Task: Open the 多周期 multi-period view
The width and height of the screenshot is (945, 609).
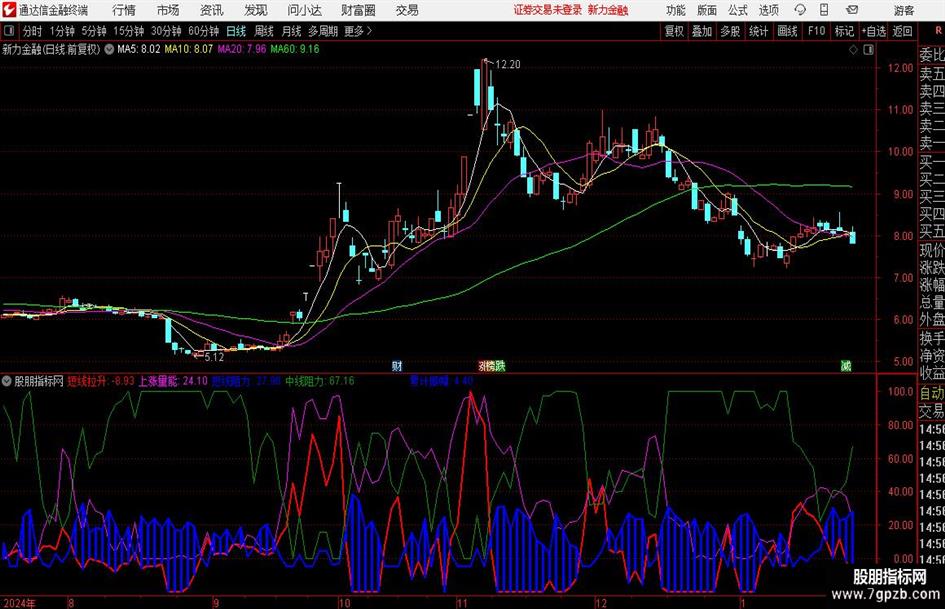Action: tap(323, 31)
